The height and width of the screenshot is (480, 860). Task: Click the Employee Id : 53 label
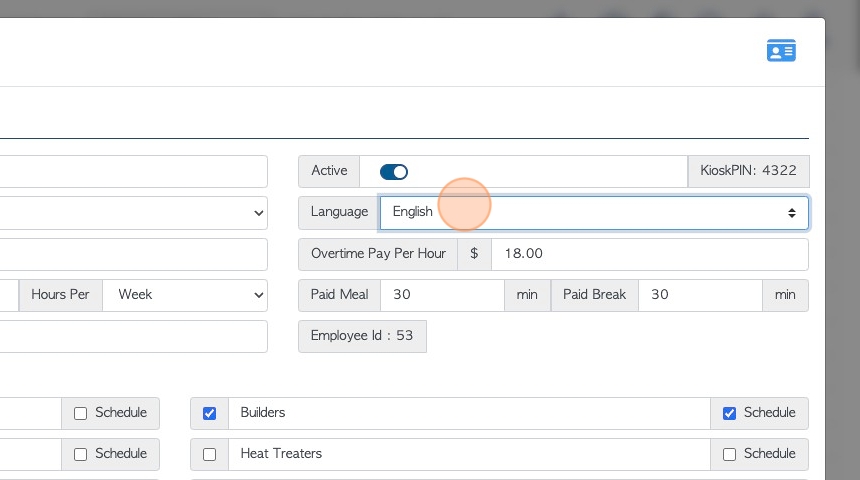(362, 336)
